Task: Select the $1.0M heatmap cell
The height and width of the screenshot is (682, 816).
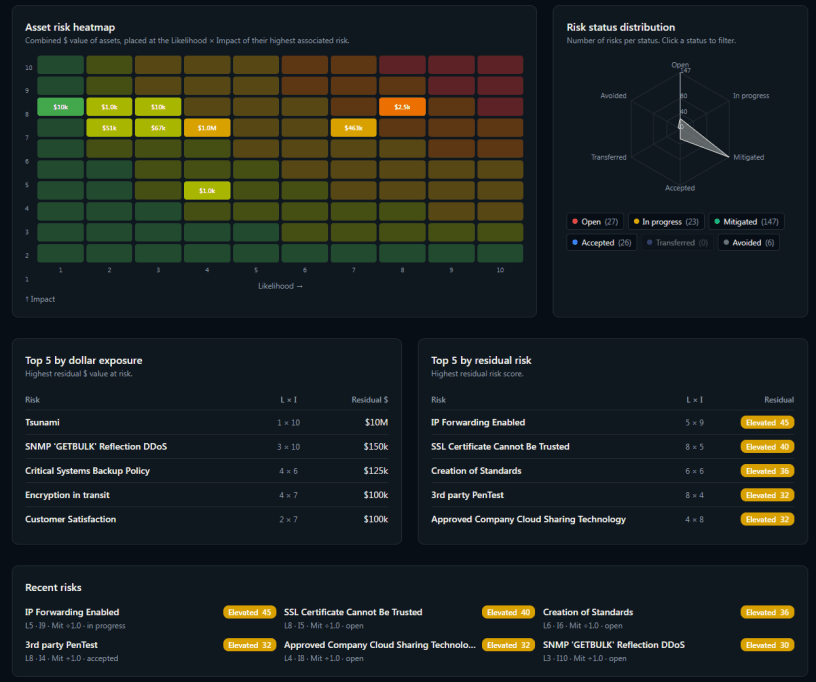Action: 207,128
